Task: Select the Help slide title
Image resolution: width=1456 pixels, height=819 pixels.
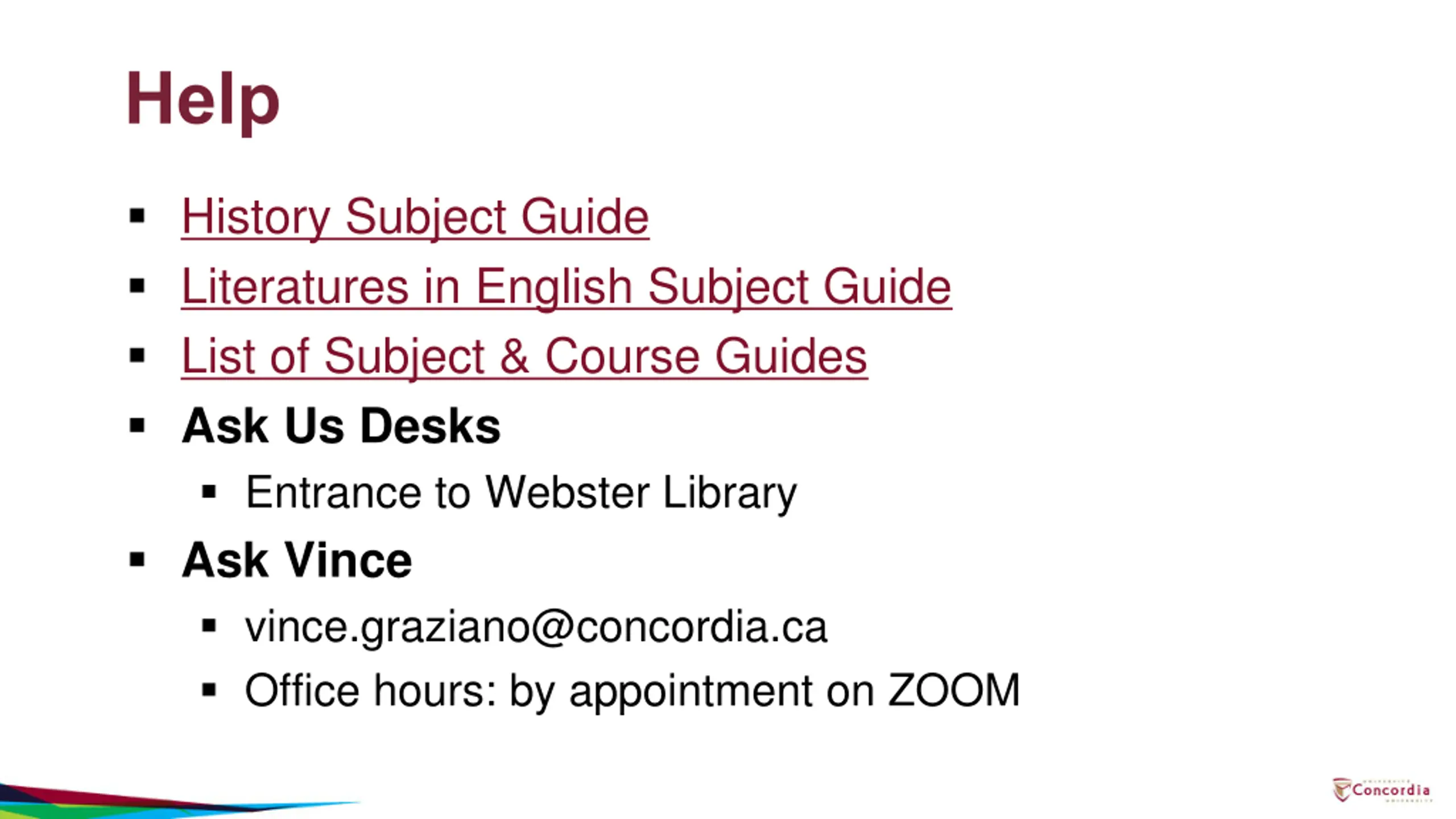Action: pos(202,100)
